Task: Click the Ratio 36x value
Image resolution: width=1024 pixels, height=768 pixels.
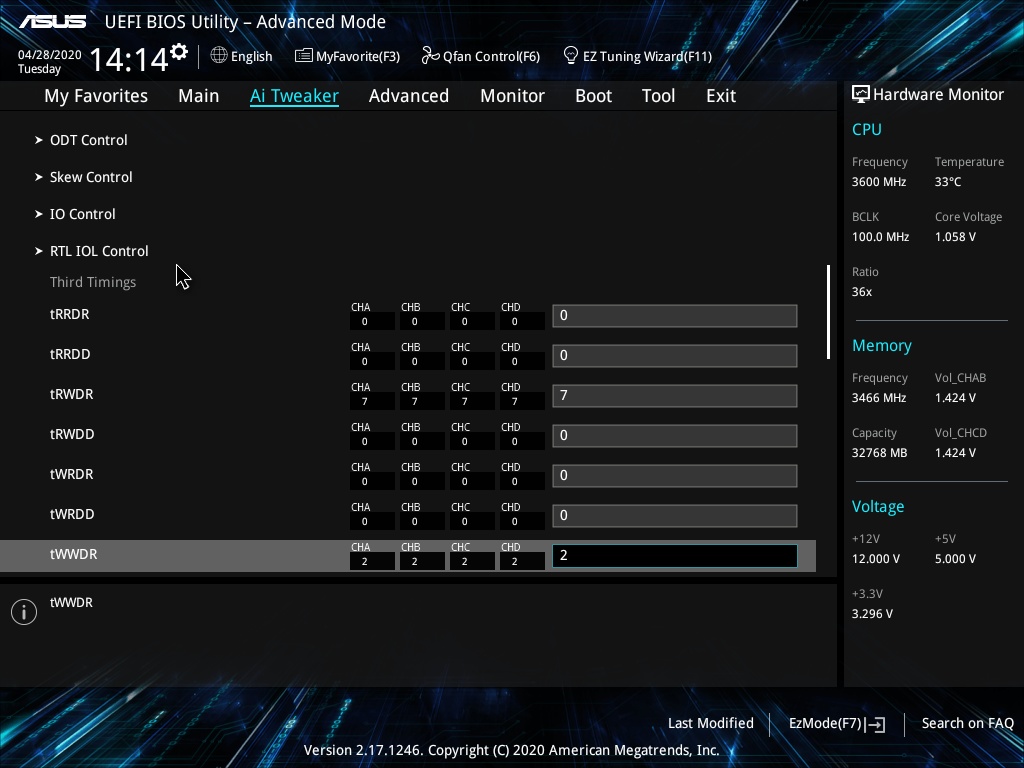Action: pos(862,292)
